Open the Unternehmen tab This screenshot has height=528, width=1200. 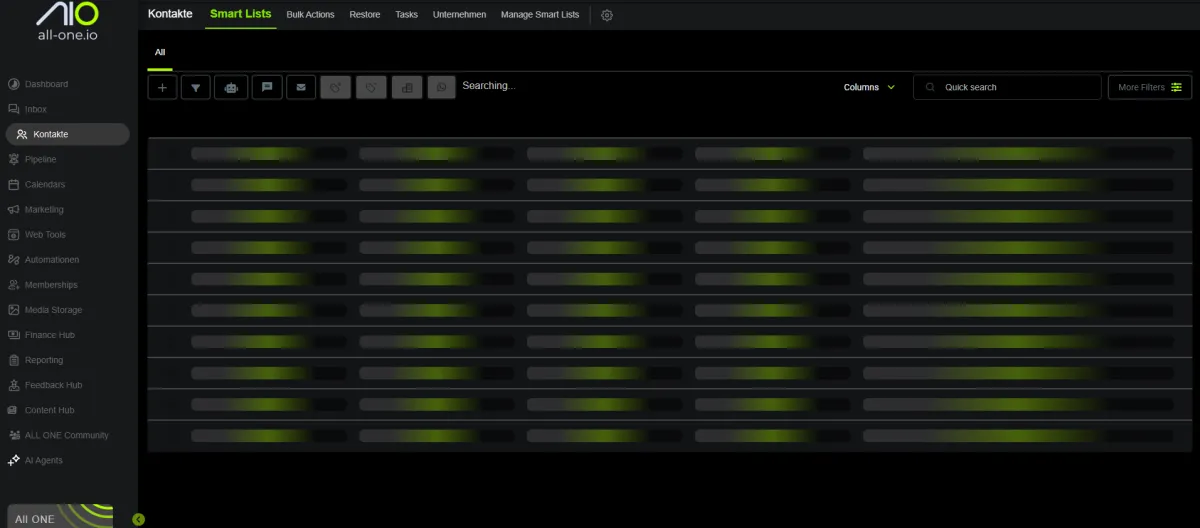tap(459, 15)
